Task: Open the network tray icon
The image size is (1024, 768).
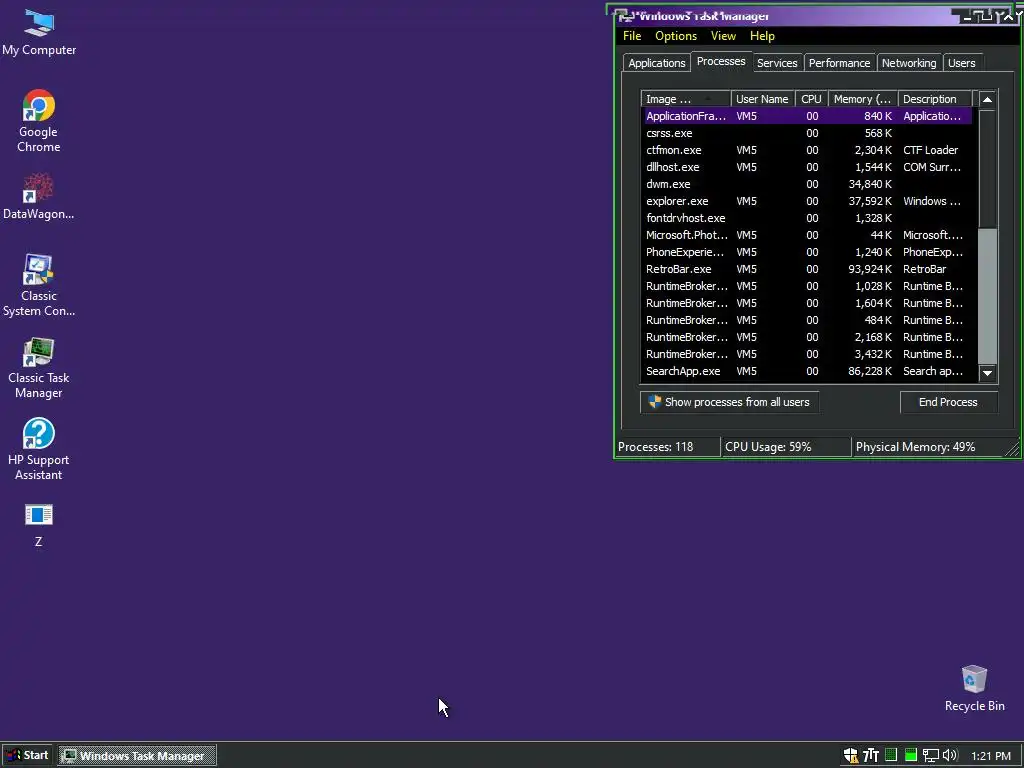Action: [931, 756]
